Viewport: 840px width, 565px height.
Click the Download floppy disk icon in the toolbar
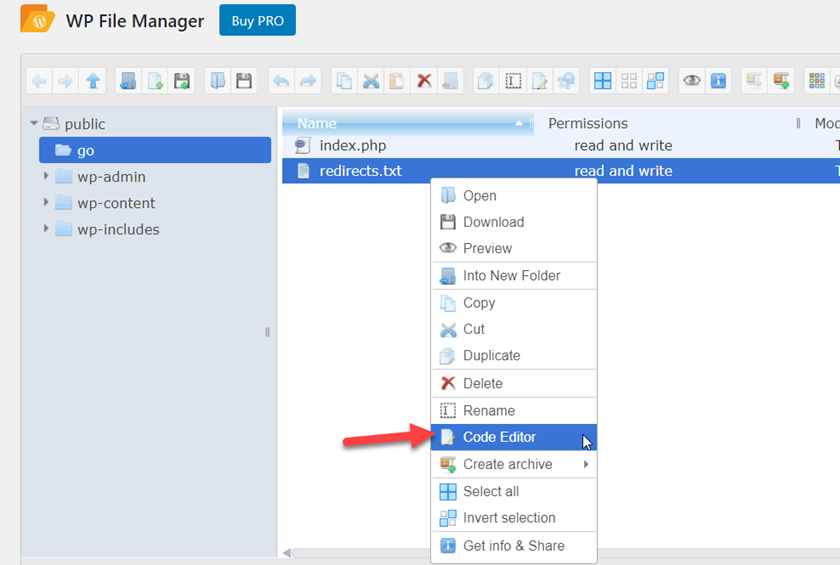coord(244,81)
